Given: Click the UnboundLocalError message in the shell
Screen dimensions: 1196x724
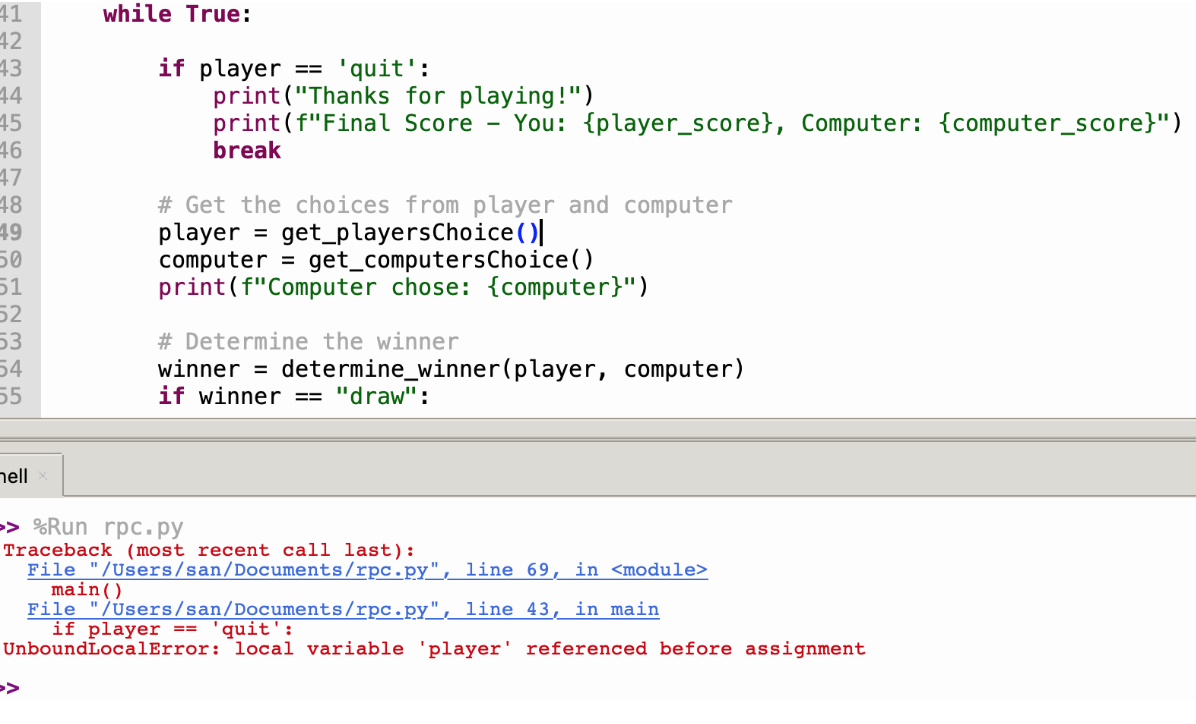Looking at the screenshot, I should (x=434, y=649).
